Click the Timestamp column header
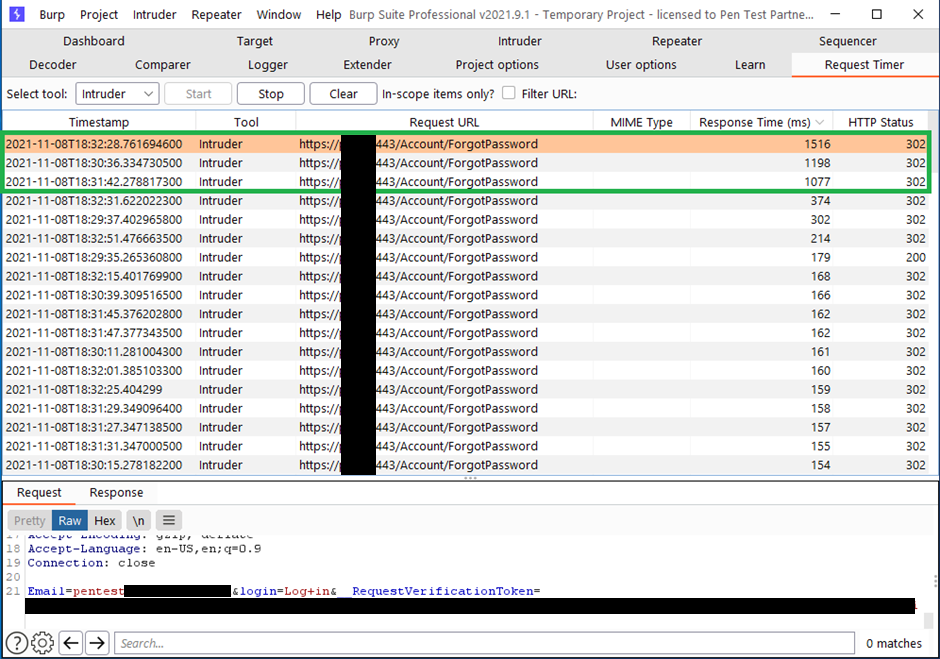 coord(99,122)
